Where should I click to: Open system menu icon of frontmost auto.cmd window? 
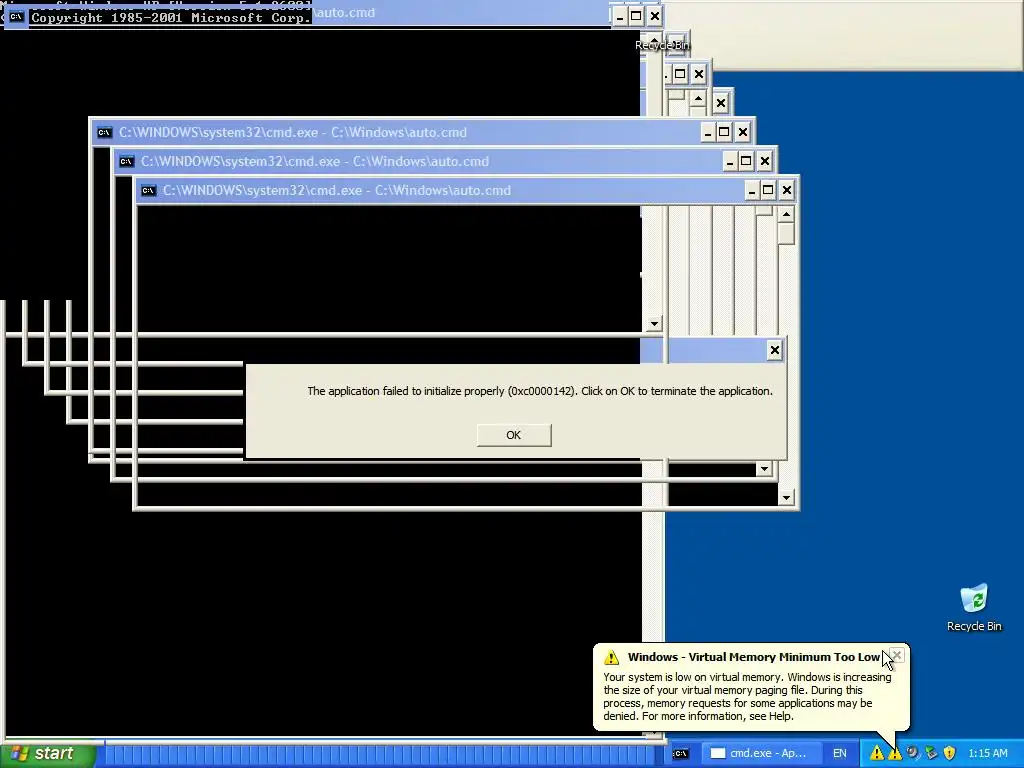click(x=149, y=191)
